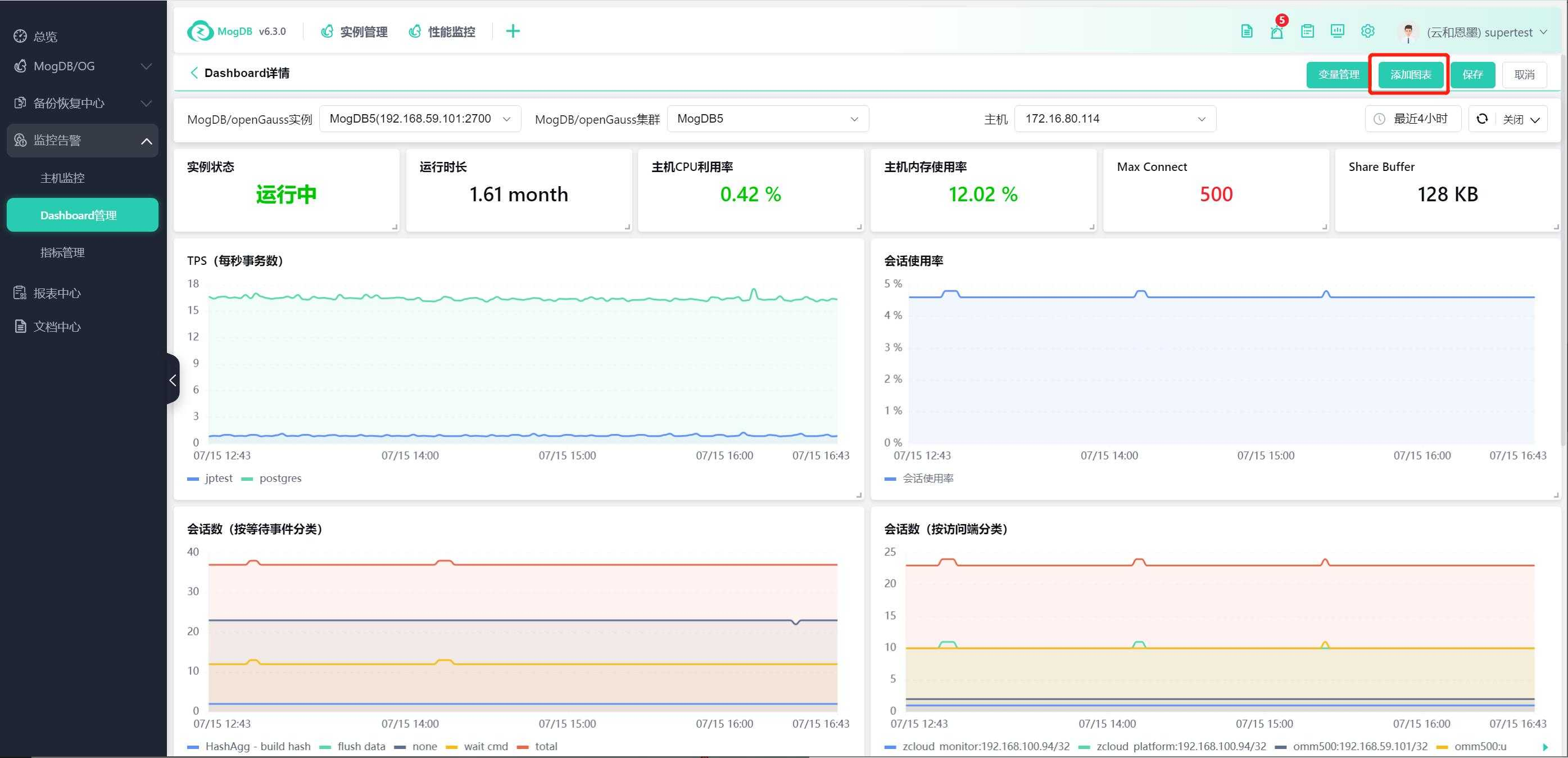This screenshot has width=1568, height=758.
Task: Switch to 性能监控 tab
Action: (x=442, y=31)
